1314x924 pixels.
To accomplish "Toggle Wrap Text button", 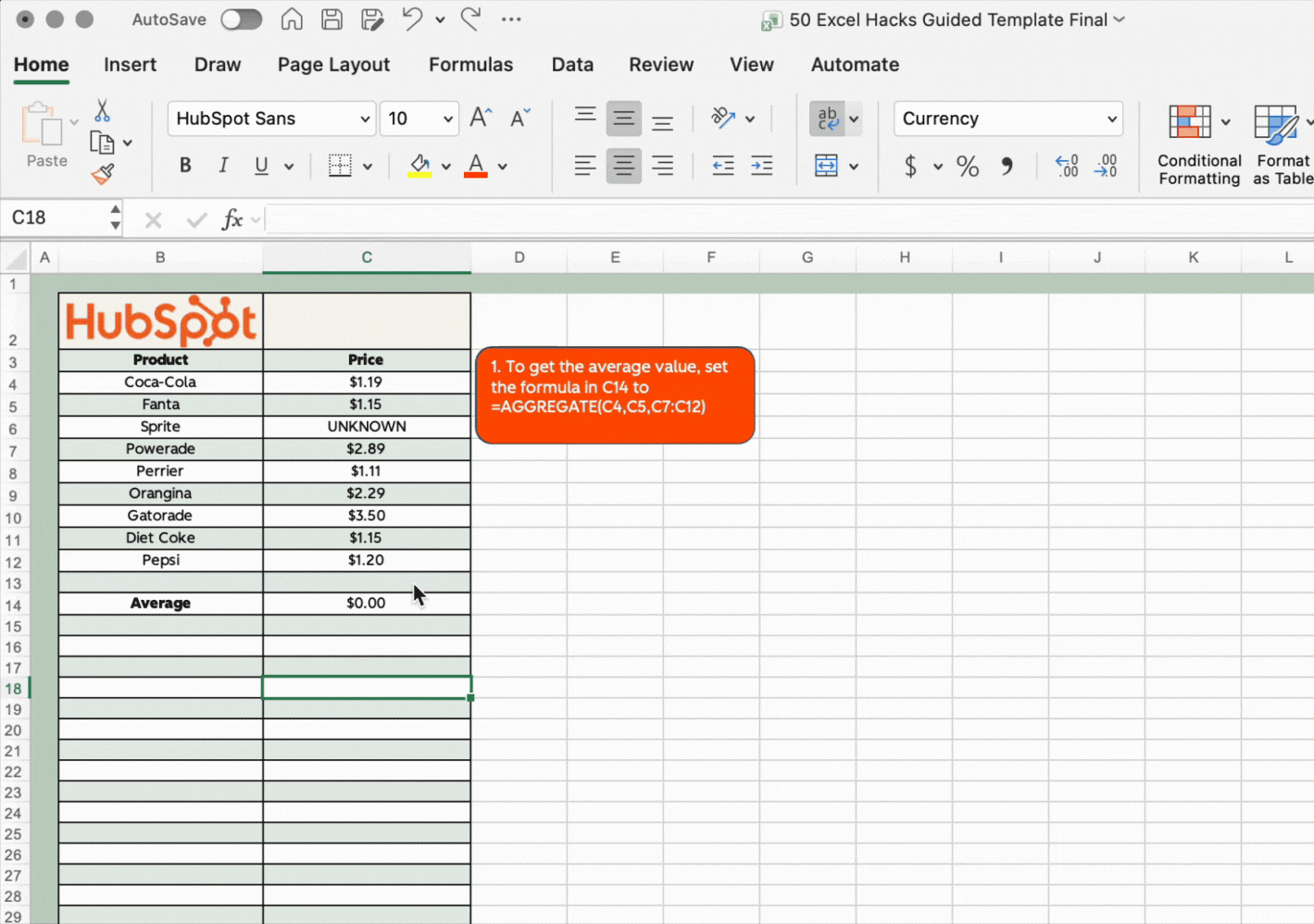I will click(827, 119).
